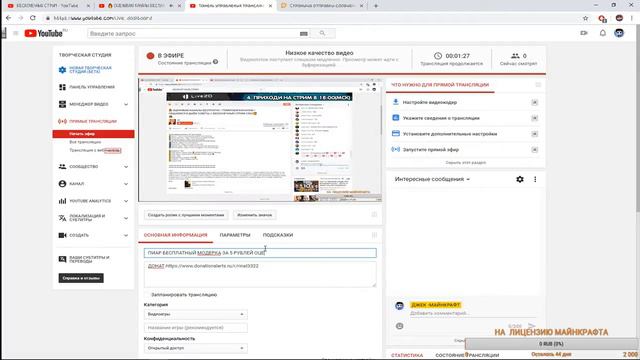The width and height of the screenshot is (640, 360).
Task: Switch to the Basic info tab
Action: click(x=176, y=235)
